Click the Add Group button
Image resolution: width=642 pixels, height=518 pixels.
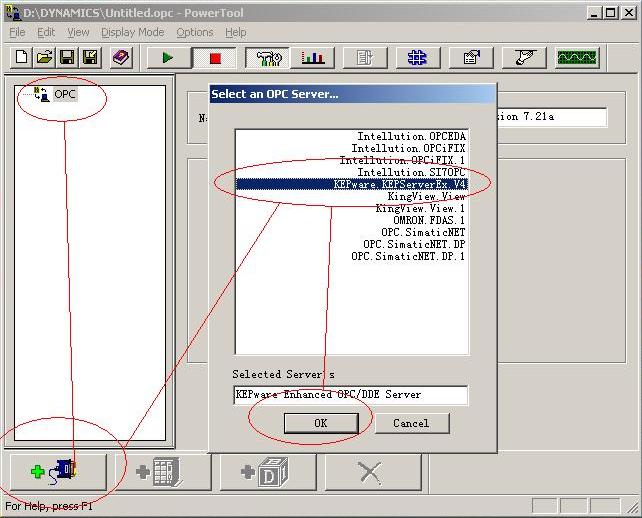click(x=163, y=472)
